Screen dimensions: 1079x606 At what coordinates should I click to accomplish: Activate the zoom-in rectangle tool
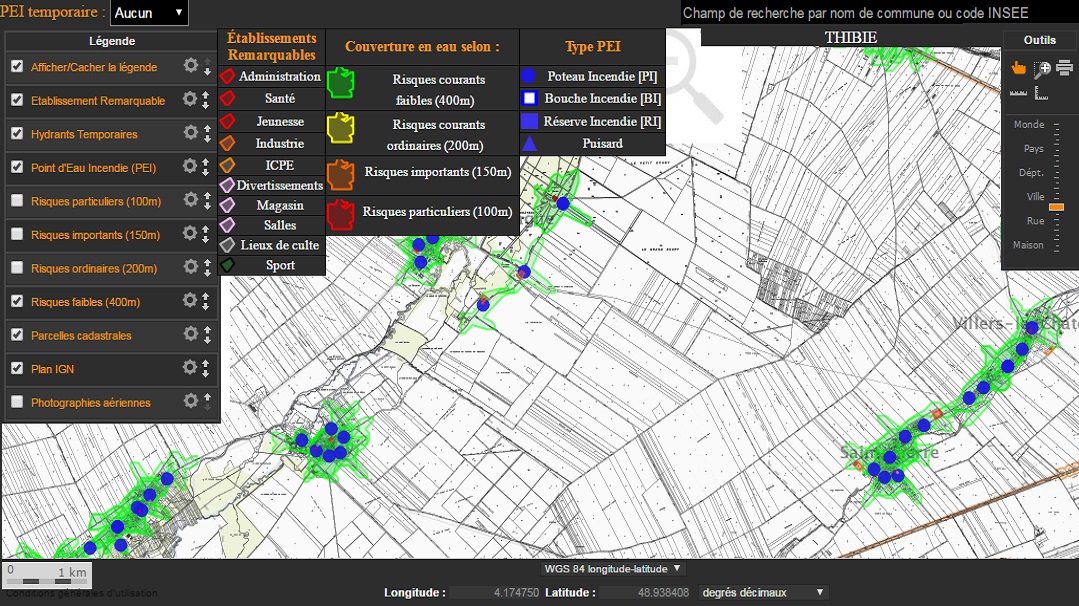coord(1042,68)
